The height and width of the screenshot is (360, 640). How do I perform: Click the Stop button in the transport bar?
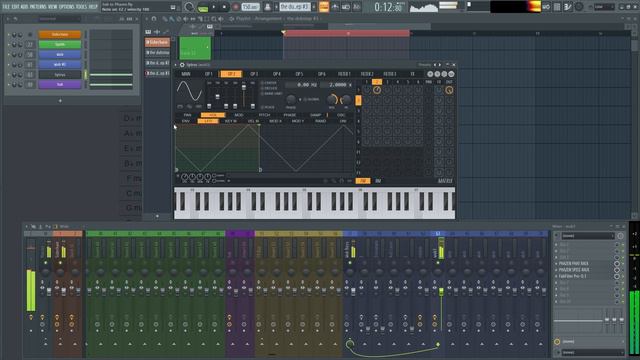coord(224,7)
